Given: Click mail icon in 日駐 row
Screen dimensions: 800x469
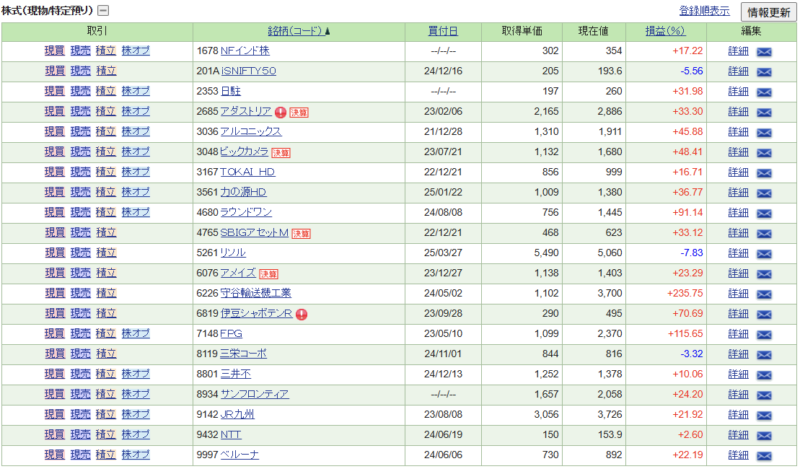Looking at the screenshot, I should pos(764,92).
